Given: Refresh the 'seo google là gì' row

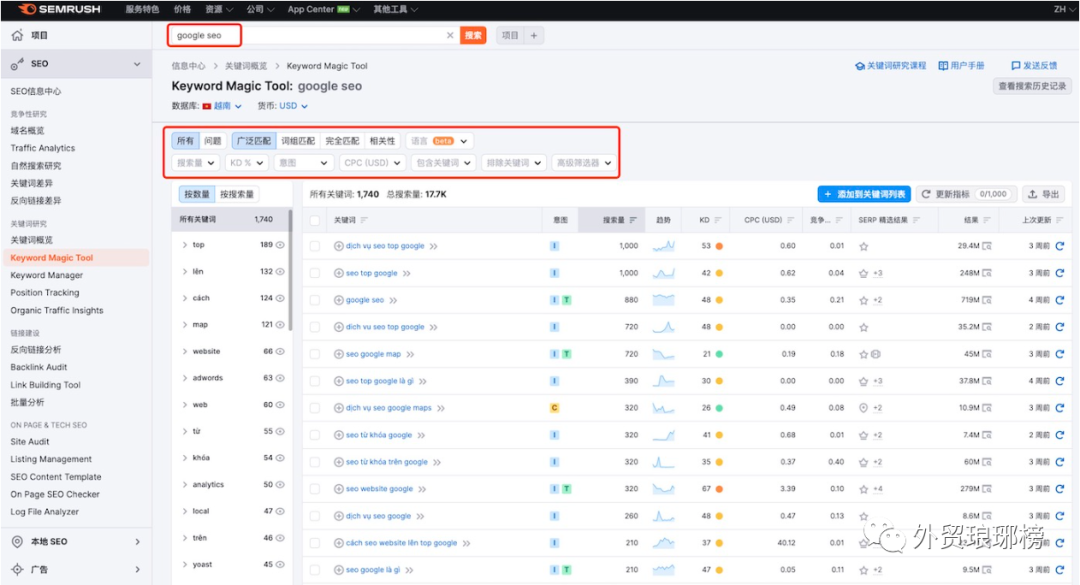Looking at the screenshot, I should tap(1059, 570).
